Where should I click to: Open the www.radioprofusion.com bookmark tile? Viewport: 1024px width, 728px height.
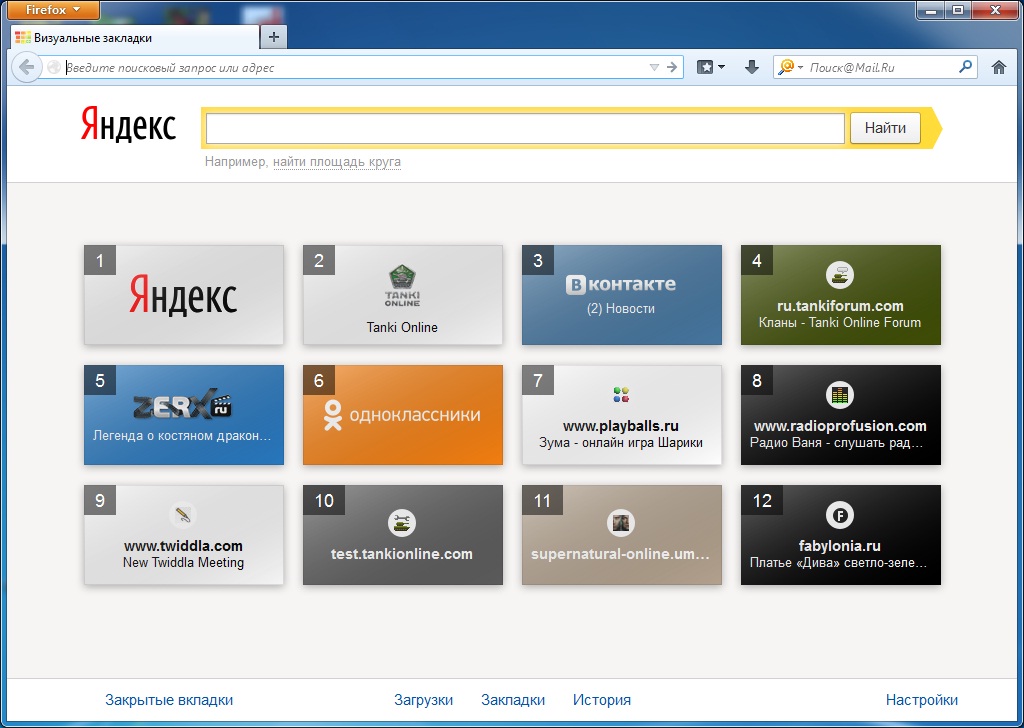(x=840, y=415)
